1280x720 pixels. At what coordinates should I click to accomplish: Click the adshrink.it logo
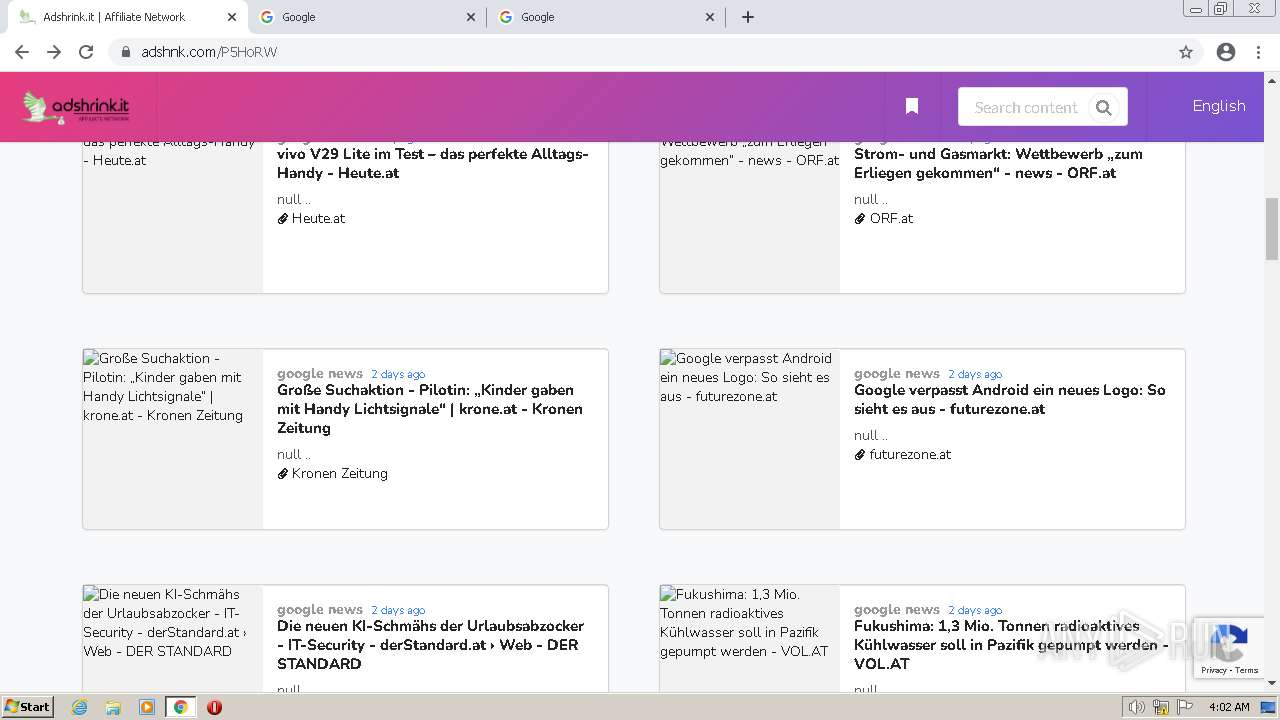pyautogui.click(x=76, y=107)
